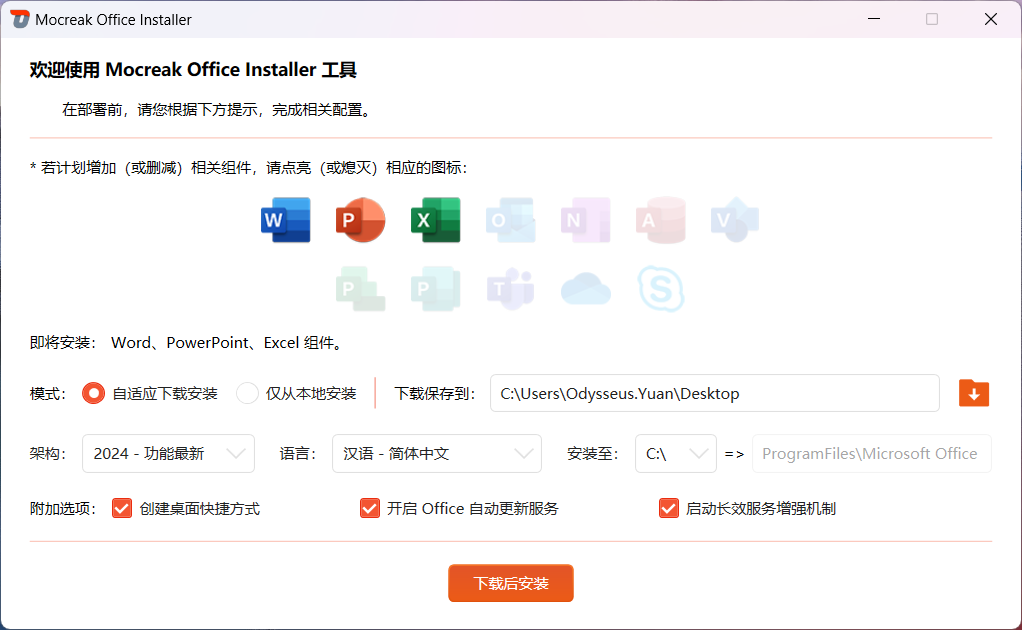Screen dimensions: 1022x630
Task: Uncheck 创建桌面快捷方式 option
Action: [121, 508]
